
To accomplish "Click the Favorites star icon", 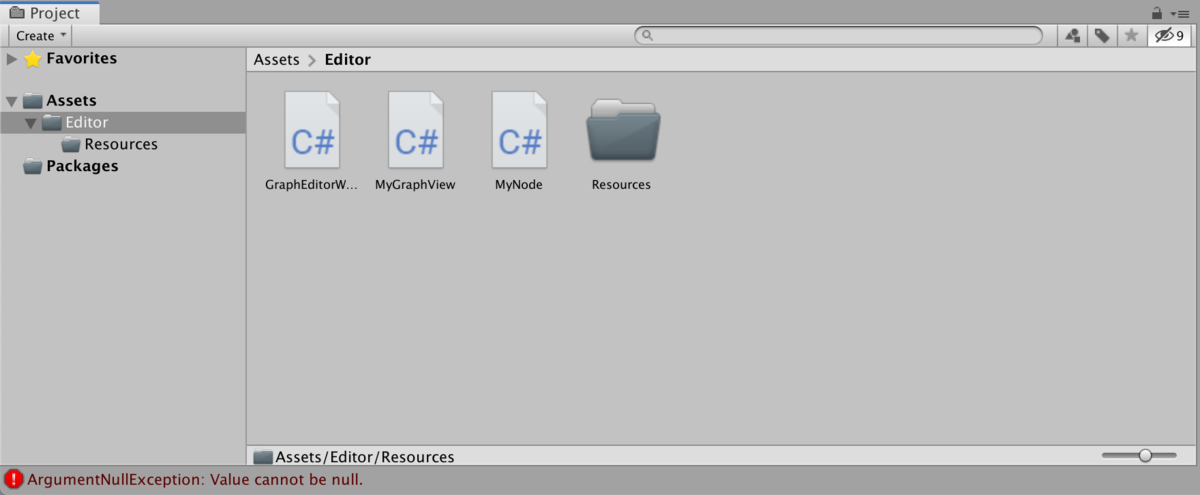I will [33, 59].
